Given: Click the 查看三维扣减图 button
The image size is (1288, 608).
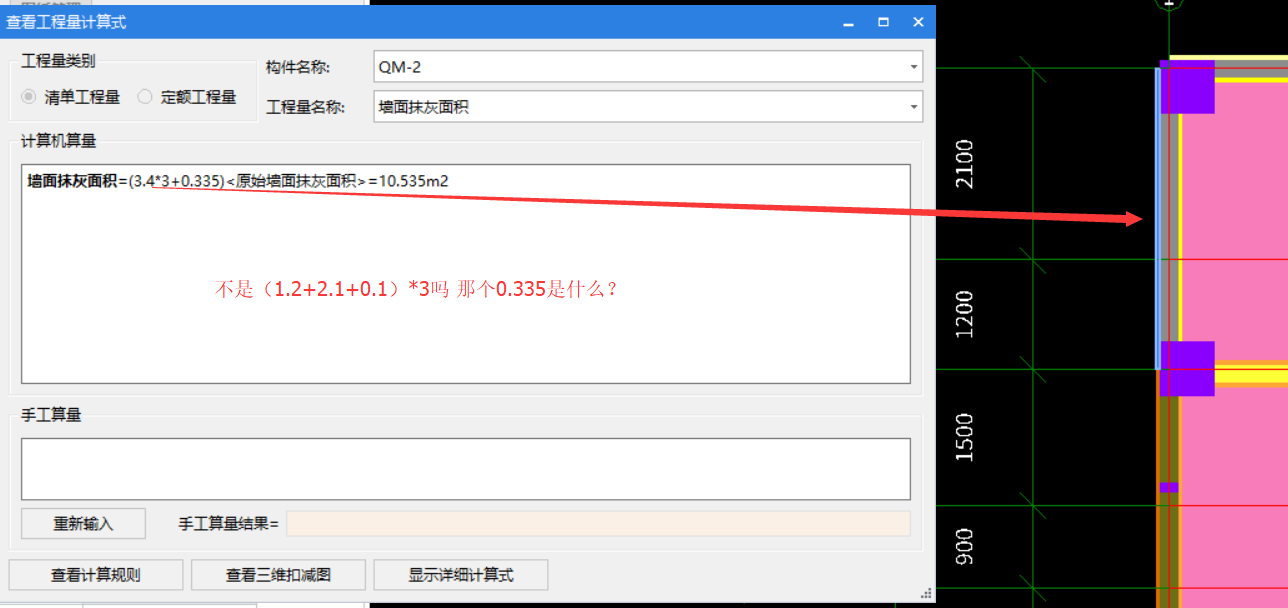Looking at the screenshot, I should tap(278, 575).
